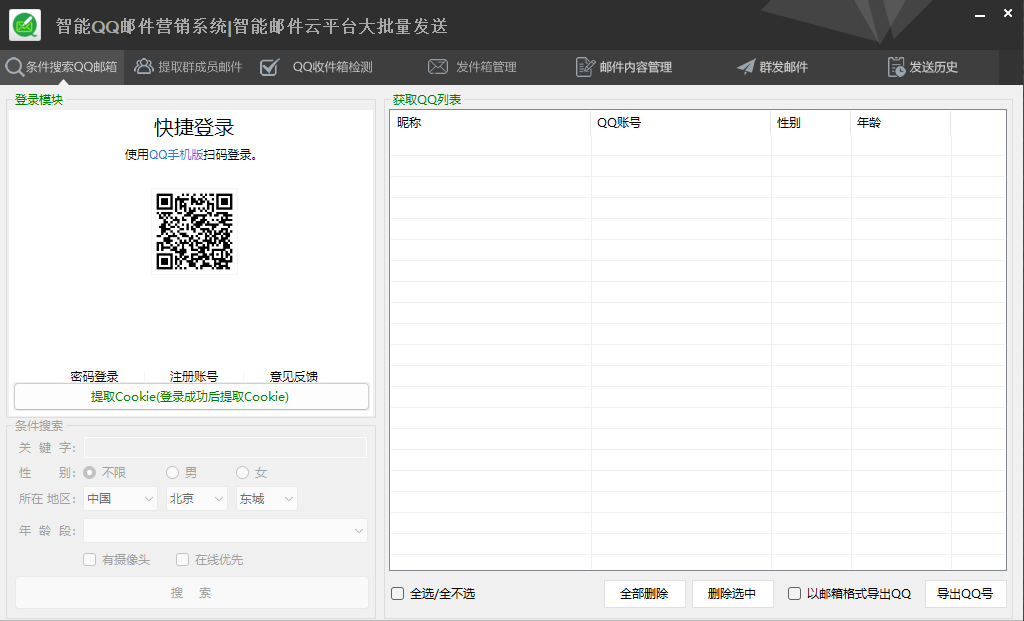Screen dimensions: 1024x621
Task: Click the envelope icon for 发件箱管理
Action: [x=438, y=67]
